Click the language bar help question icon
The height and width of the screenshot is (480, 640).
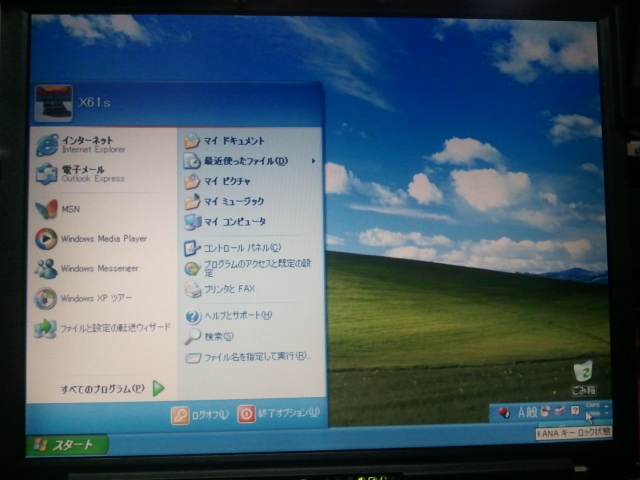(575, 411)
